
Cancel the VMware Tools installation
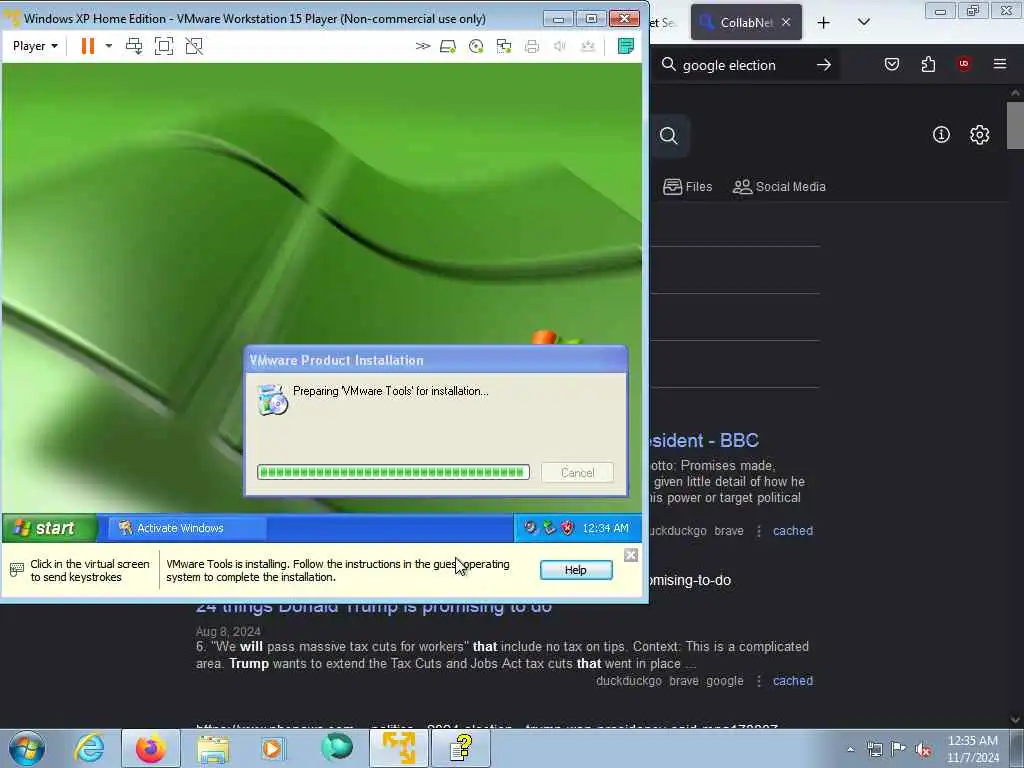(577, 472)
